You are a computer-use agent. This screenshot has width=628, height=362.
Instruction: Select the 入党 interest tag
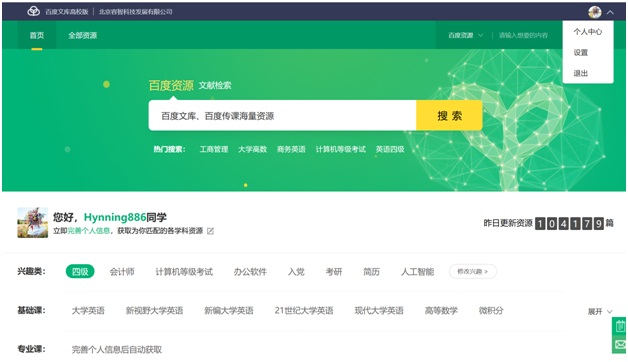coord(296,272)
